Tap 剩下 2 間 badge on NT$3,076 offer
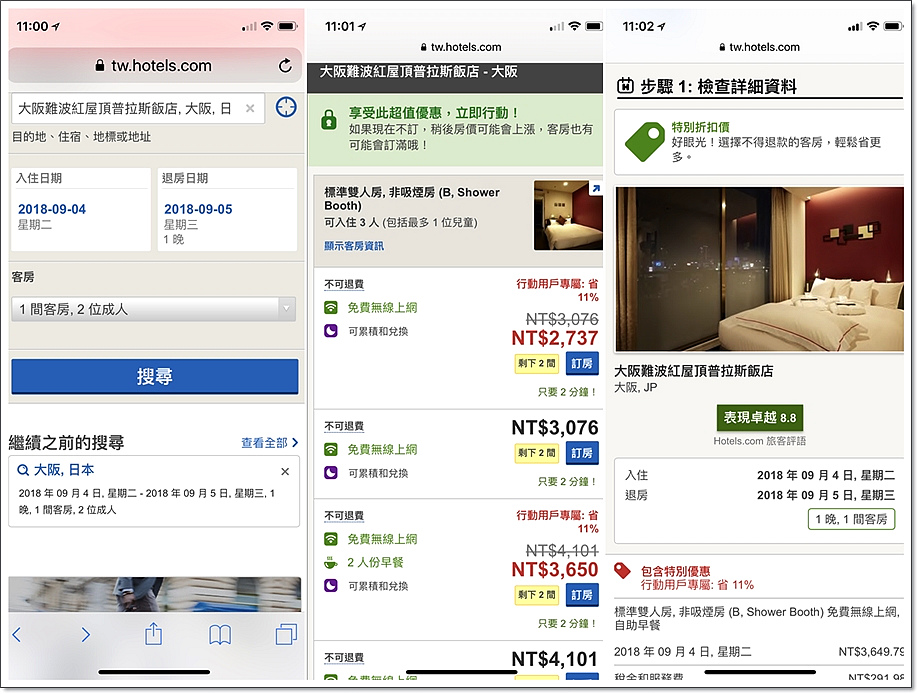The width and height of the screenshot is (918, 694). tap(537, 453)
